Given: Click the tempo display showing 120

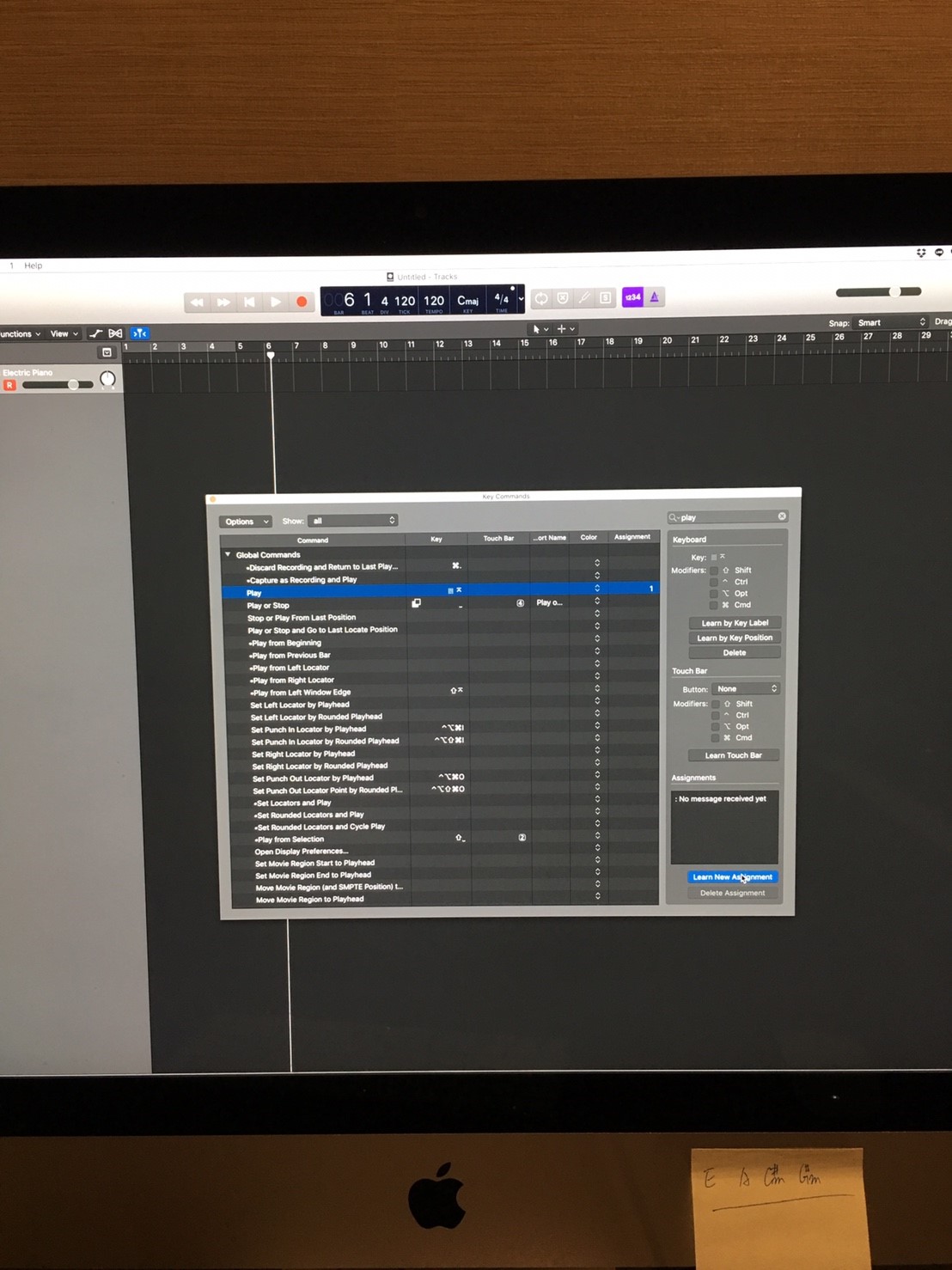Looking at the screenshot, I should pyautogui.click(x=434, y=301).
